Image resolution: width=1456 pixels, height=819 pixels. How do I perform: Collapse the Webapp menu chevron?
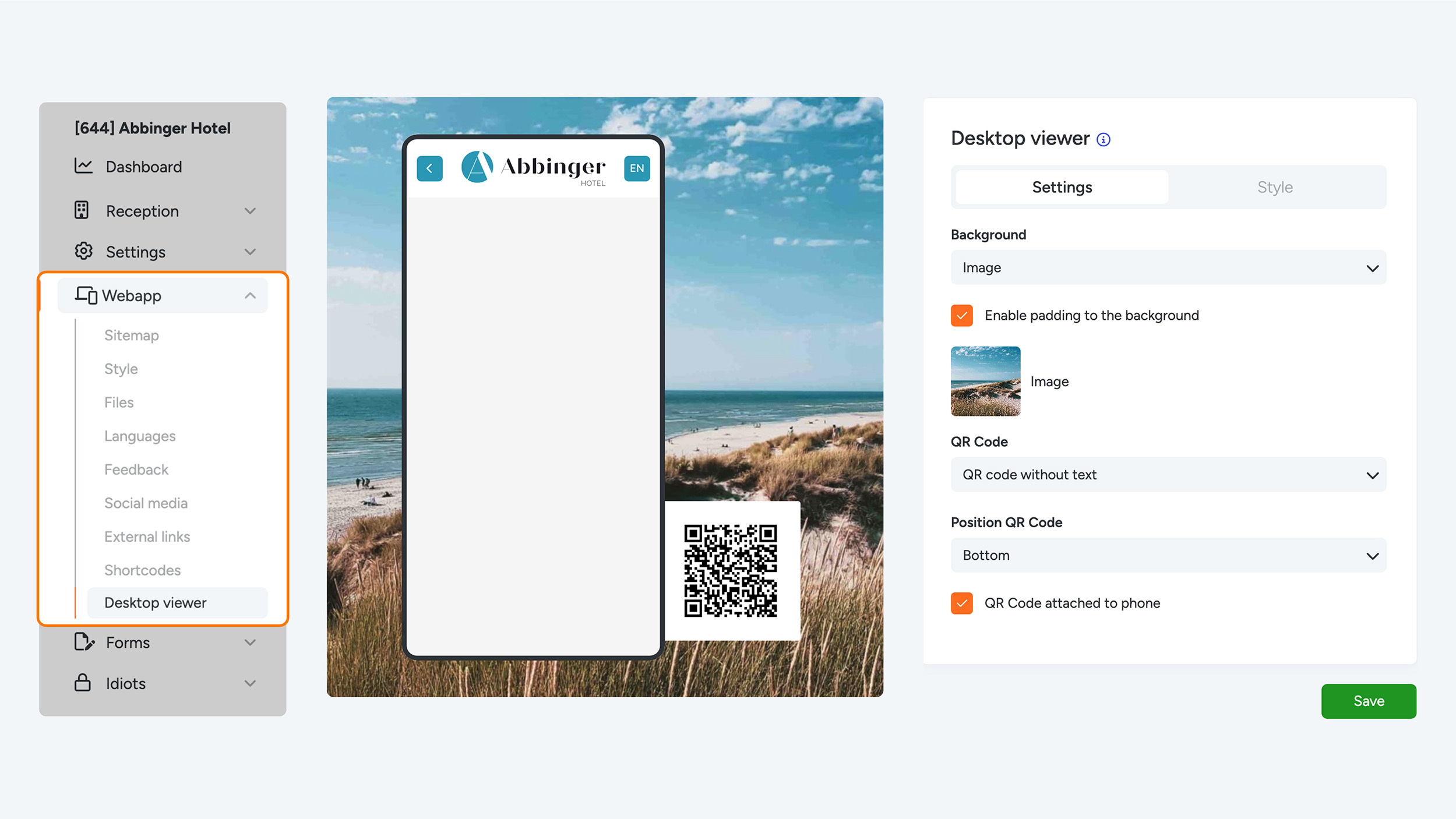[x=250, y=295]
